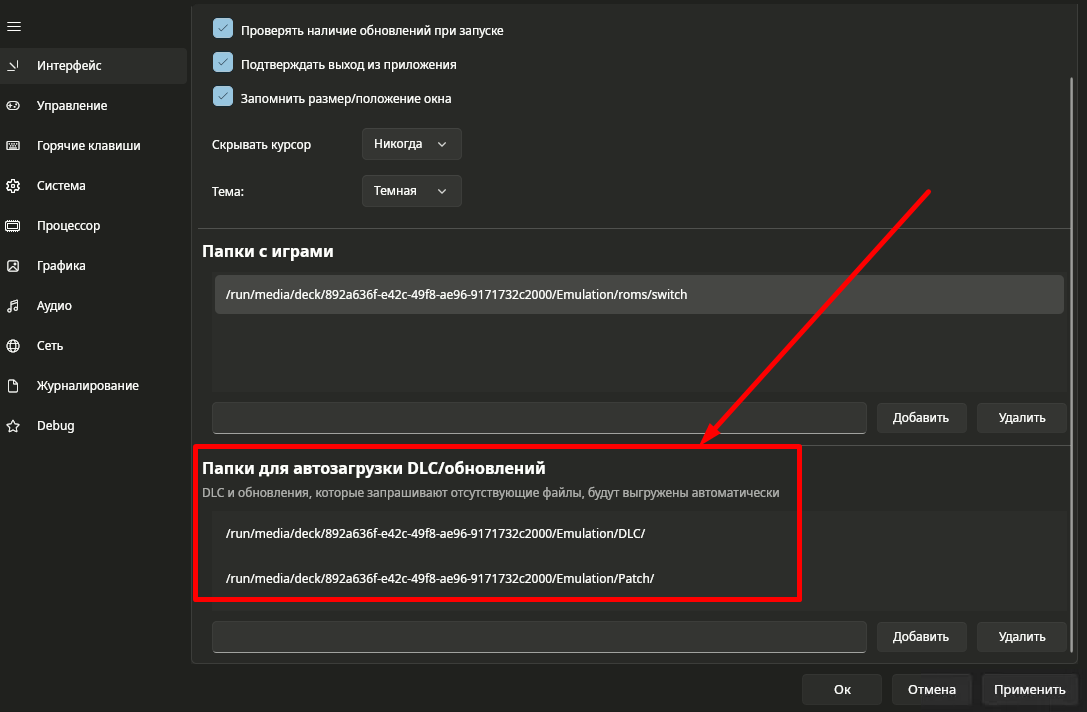Viewport: 1087px width, 712px height.
Task: Uncheck Подтверждать выход из приложения
Action: point(223,63)
